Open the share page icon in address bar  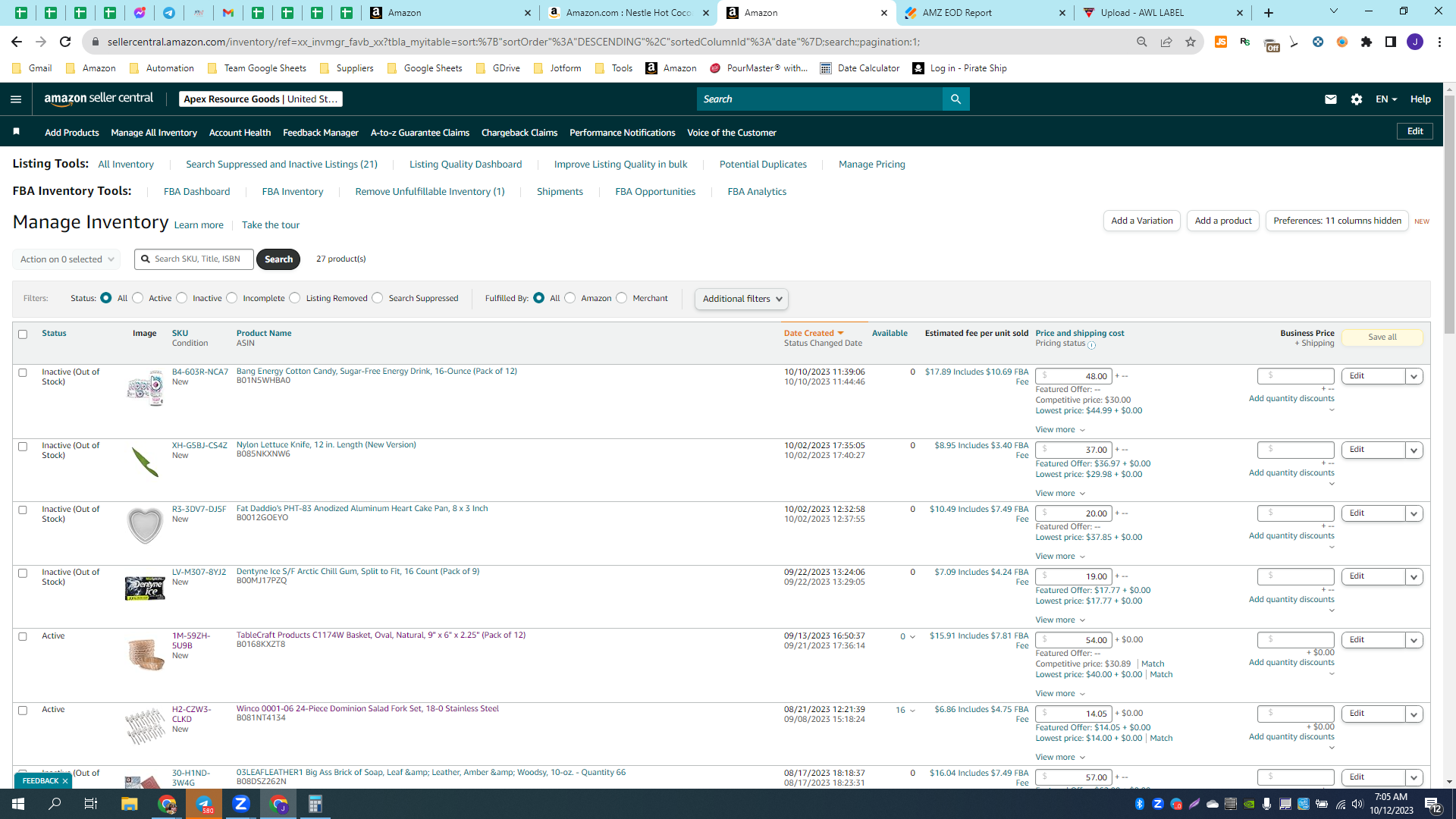(x=1166, y=42)
